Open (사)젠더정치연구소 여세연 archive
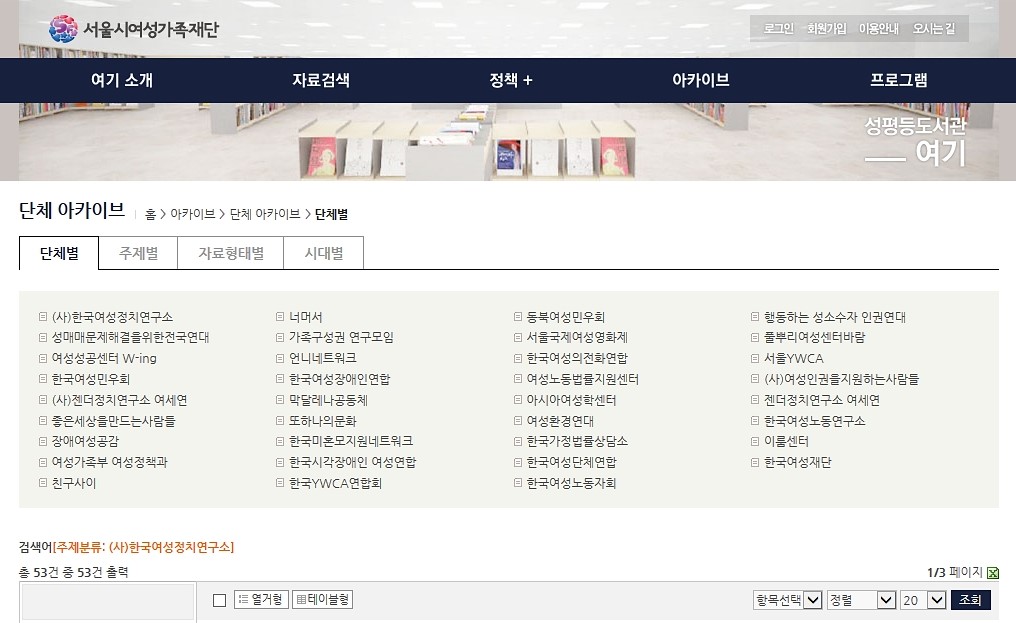This screenshot has width=1016, height=623. pyautogui.click(x=119, y=400)
